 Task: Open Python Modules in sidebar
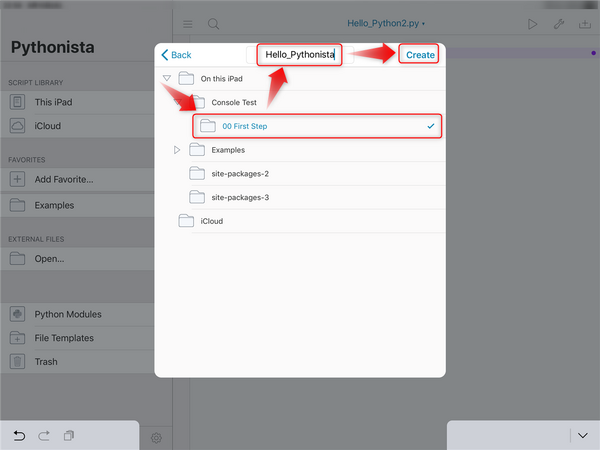(68, 314)
